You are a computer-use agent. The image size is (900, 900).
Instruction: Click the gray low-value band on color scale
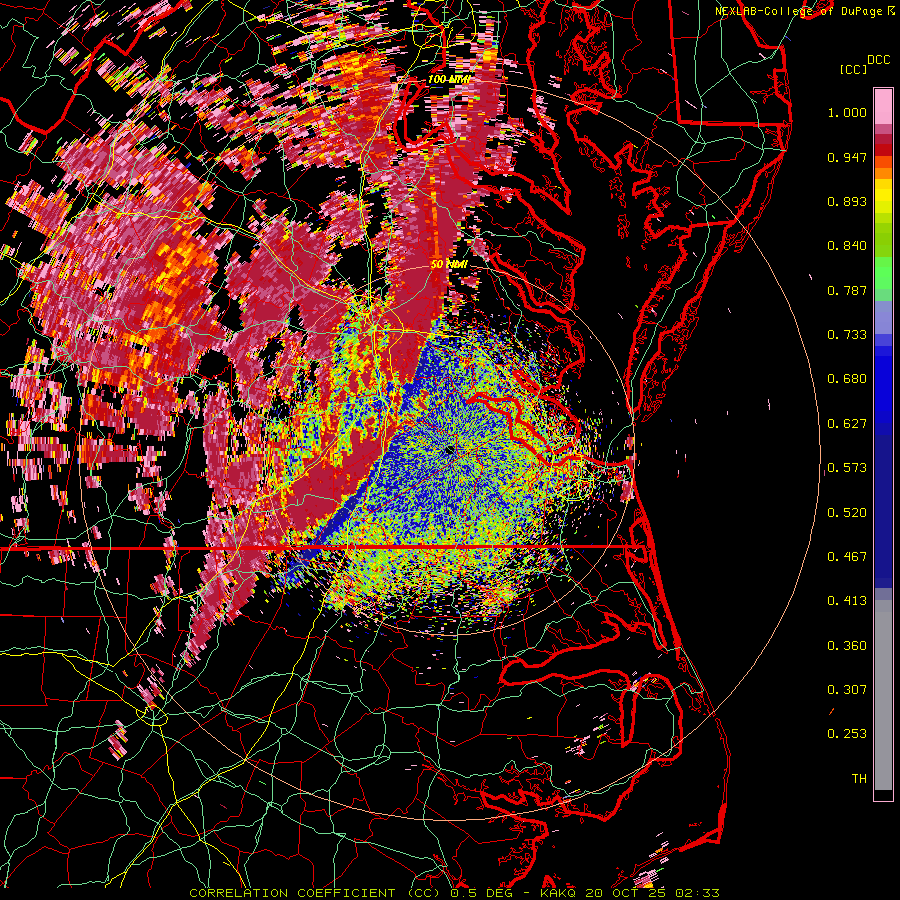click(883, 695)
